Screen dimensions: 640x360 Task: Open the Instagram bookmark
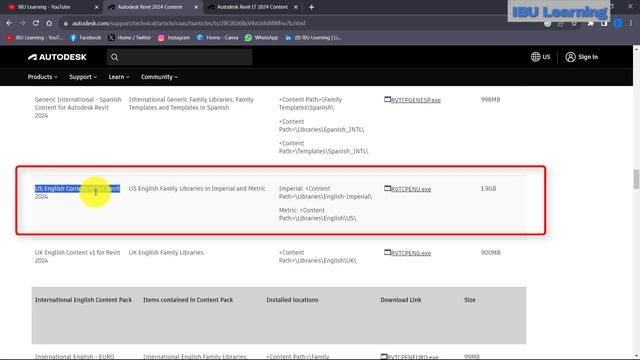[174, 38]
